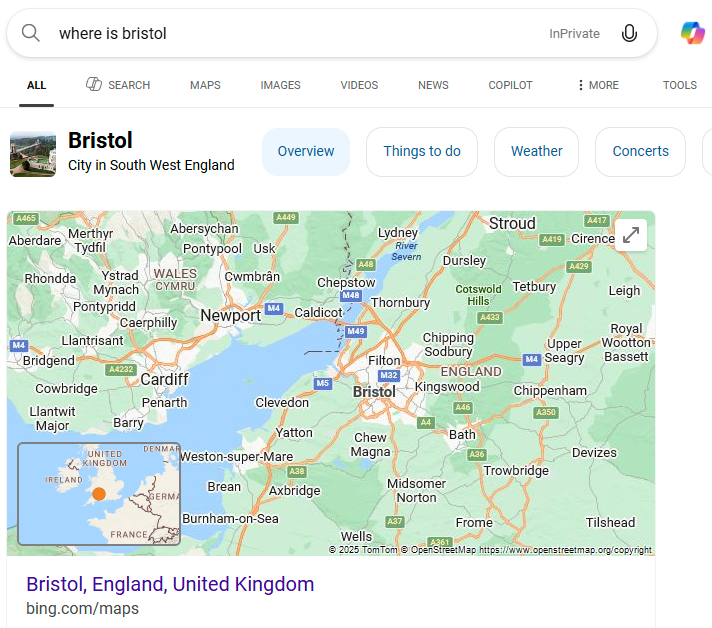Open the MAPS tab
This screenshot has height=628, width=712.
pyautogui.click(x=205, y=85)
